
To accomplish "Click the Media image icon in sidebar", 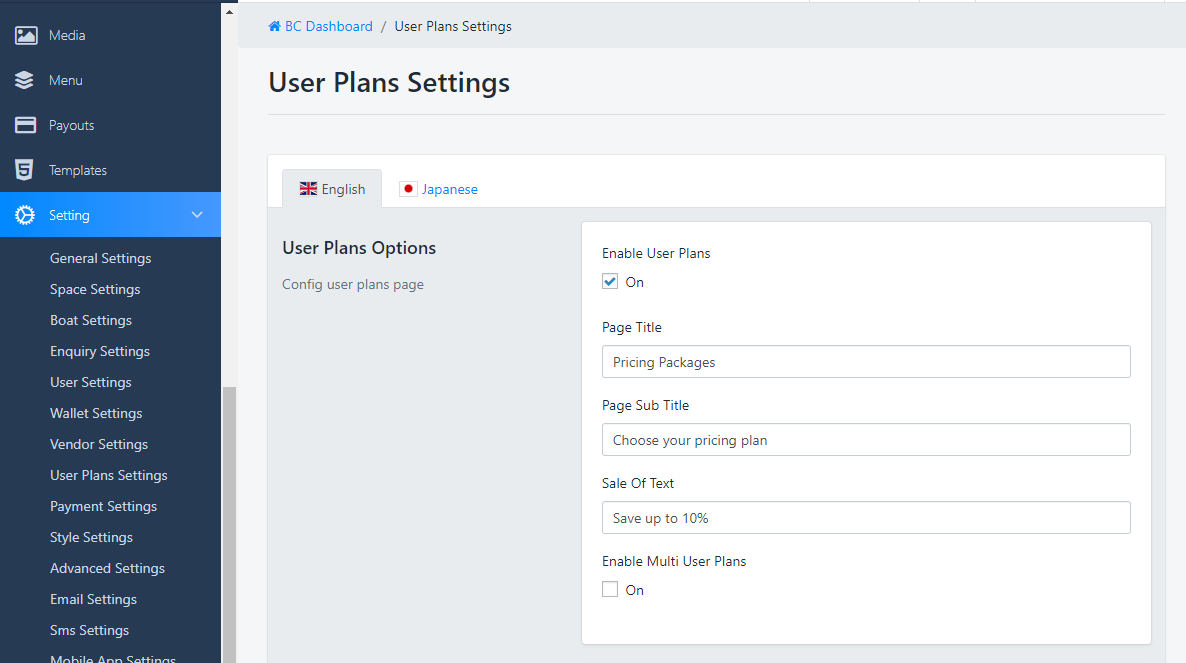I will [26, 35].
